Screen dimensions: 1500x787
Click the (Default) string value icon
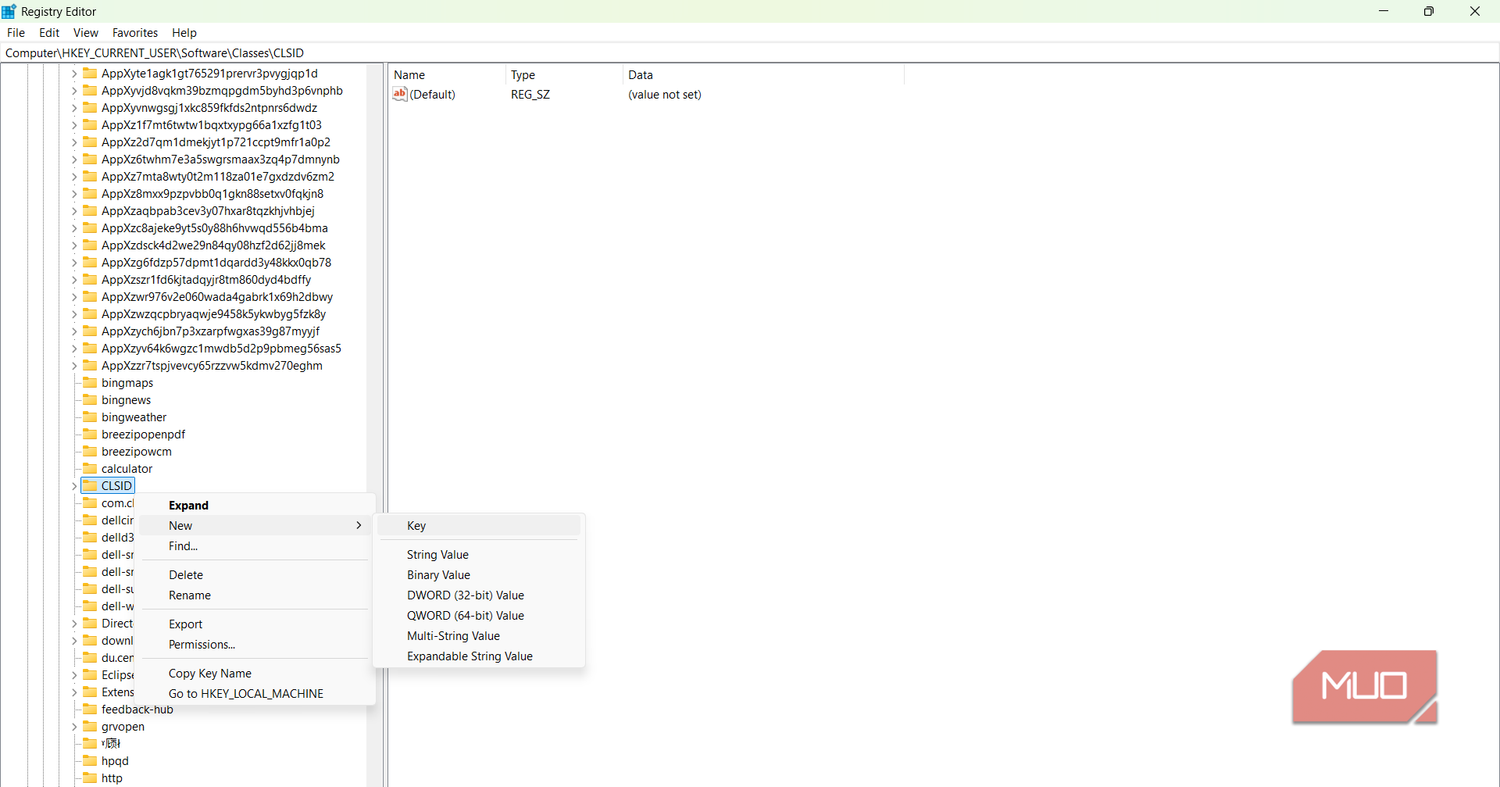click(400, 94)
